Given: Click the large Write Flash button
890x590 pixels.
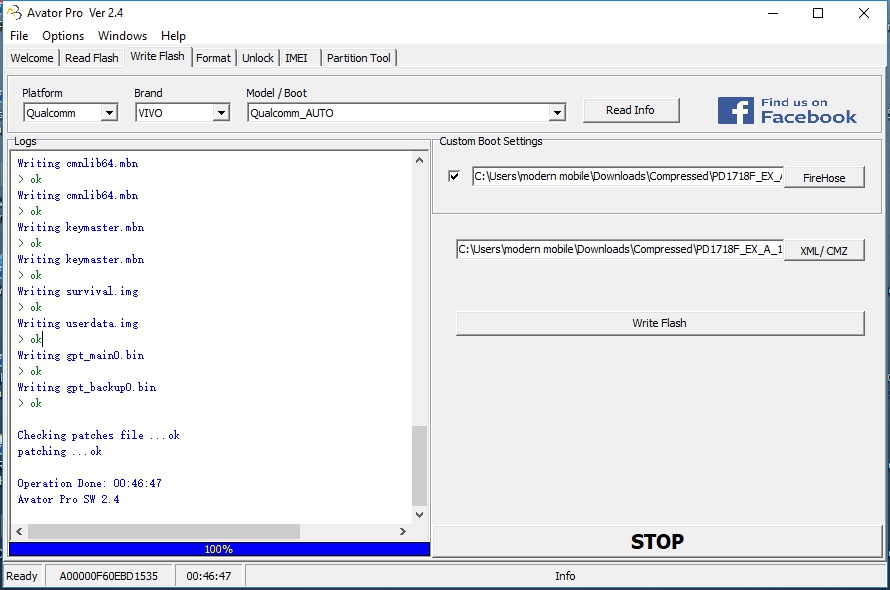Looking at the screenshot, I should (660, 323).
